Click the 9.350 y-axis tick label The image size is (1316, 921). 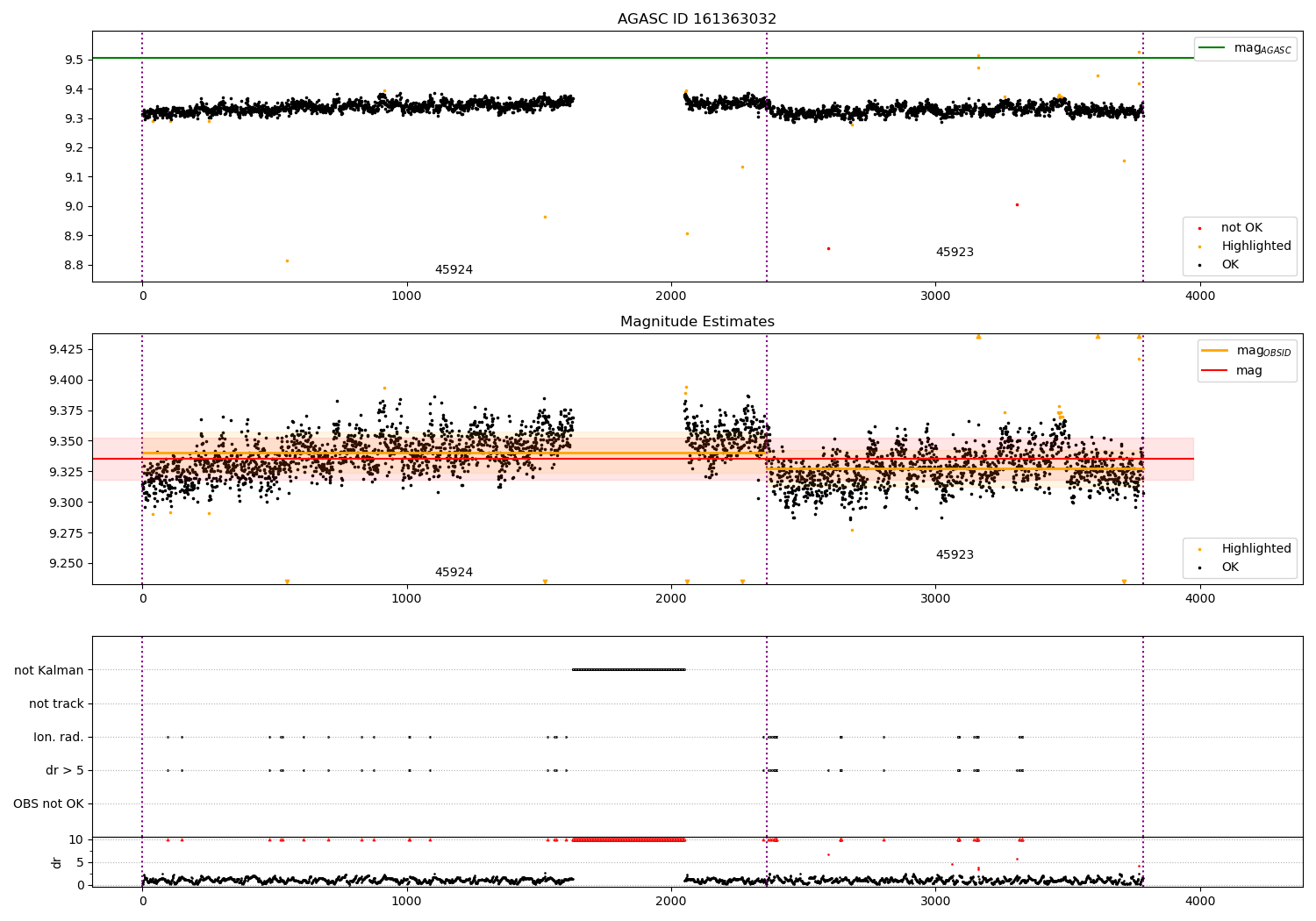click(x=66, y=441)
